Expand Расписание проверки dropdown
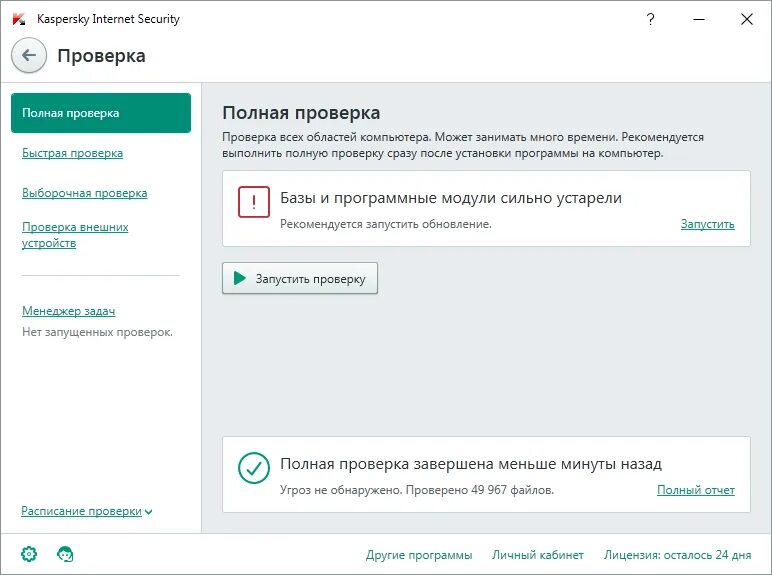This screenshot has width=772, height=575. [87, 511]
